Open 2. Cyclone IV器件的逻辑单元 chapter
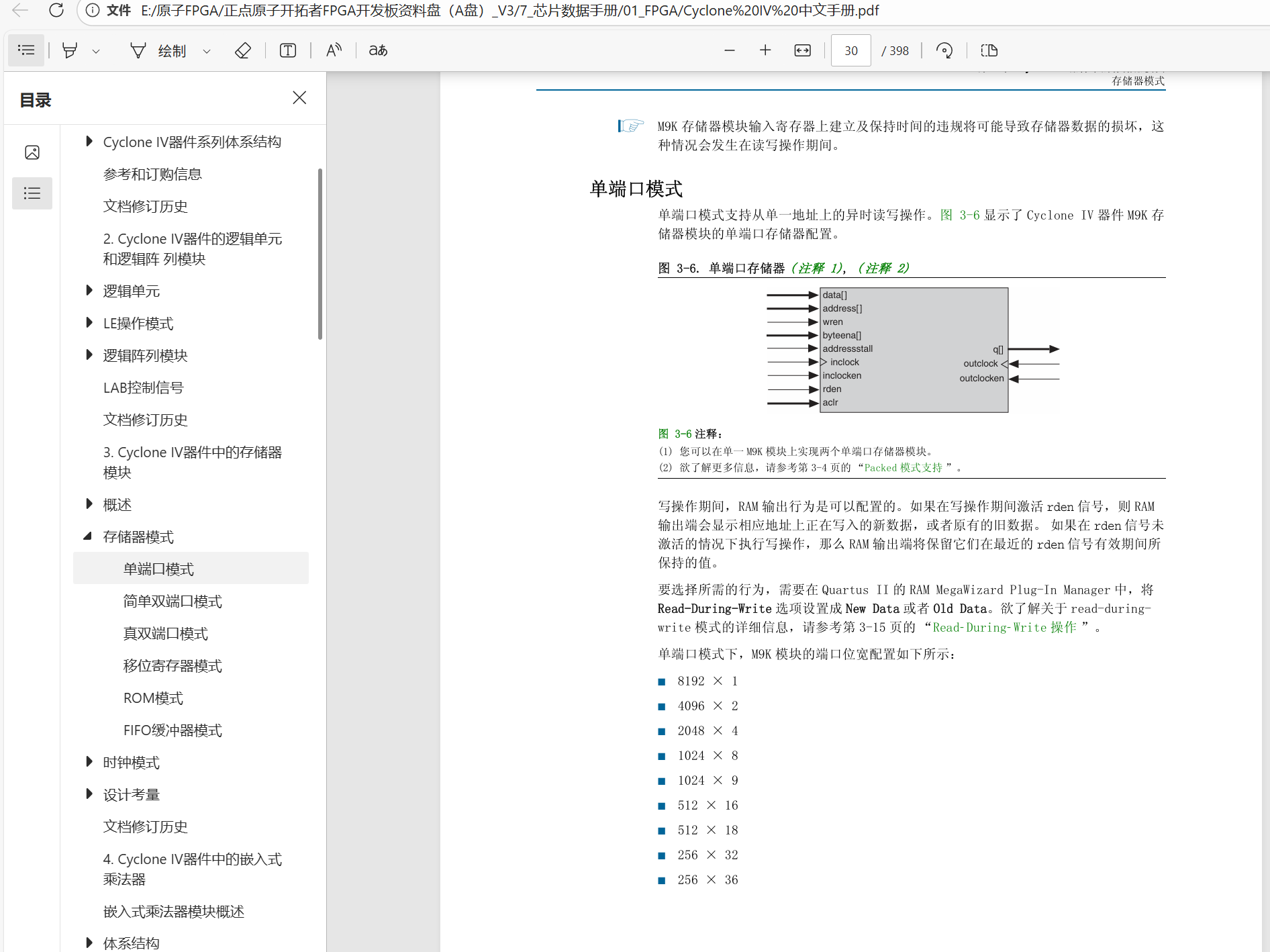The width and height of the screenshot is (1270, 952). (x=193, y=249)
